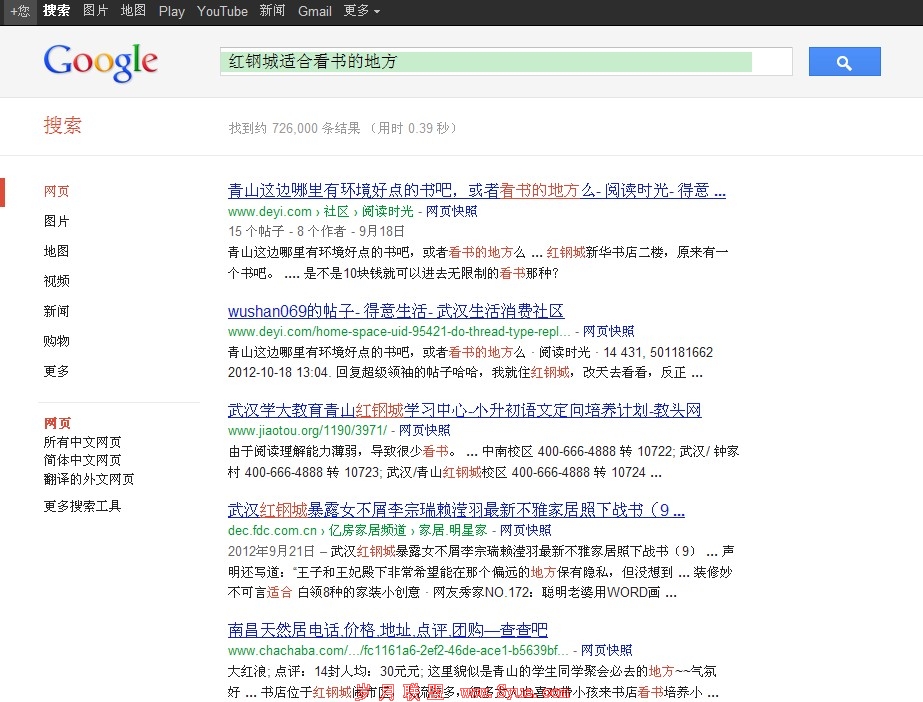Open result 武汉红钢城暴露女不屑李宗瑞
This screenshot has width=923, height=702.
(x=456, y=510)
